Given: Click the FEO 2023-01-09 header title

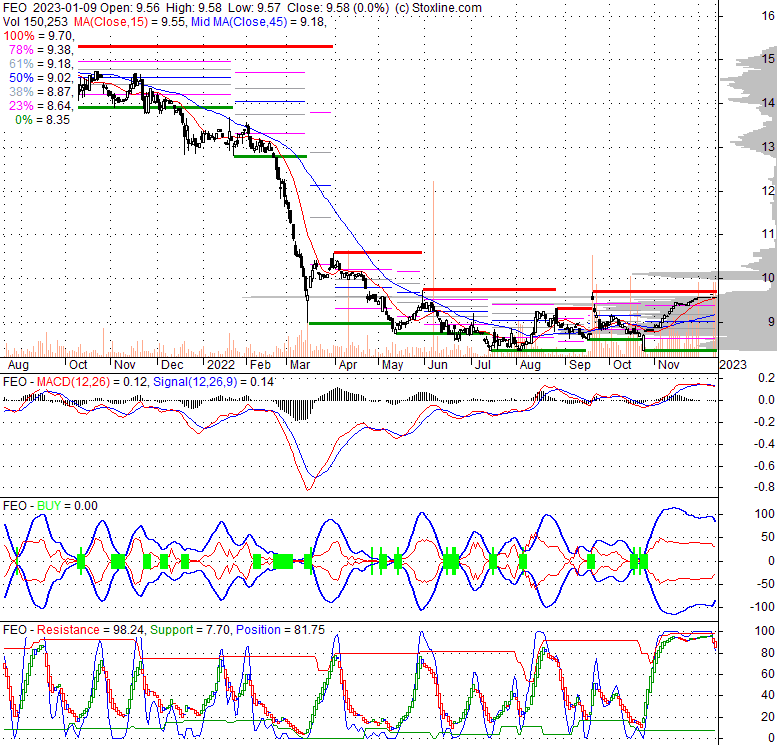Looking at the screenshot, I should pyautogui.click(x=50, y=8).
